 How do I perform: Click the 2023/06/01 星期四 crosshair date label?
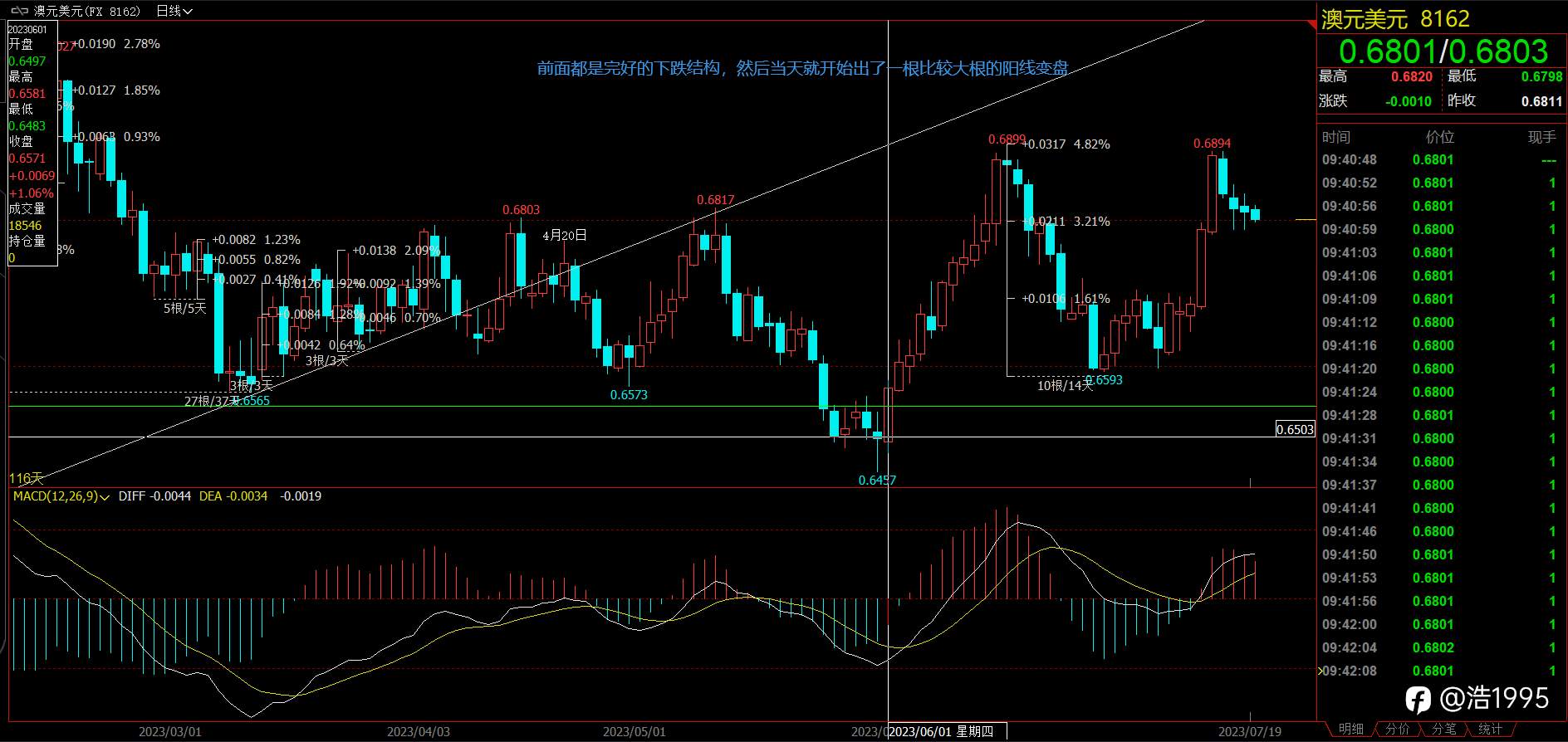point(947,731)
